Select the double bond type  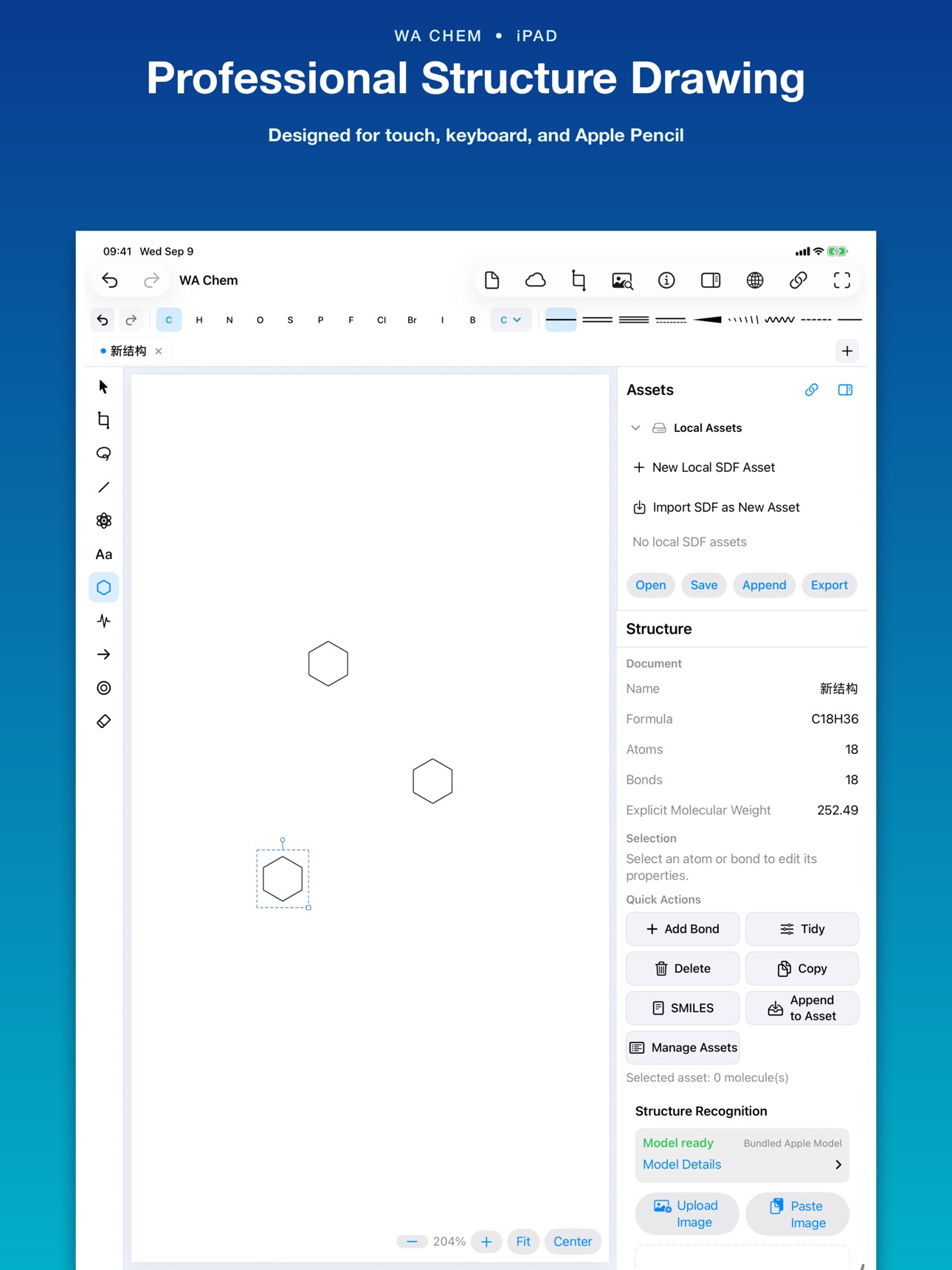pos(597,320)
